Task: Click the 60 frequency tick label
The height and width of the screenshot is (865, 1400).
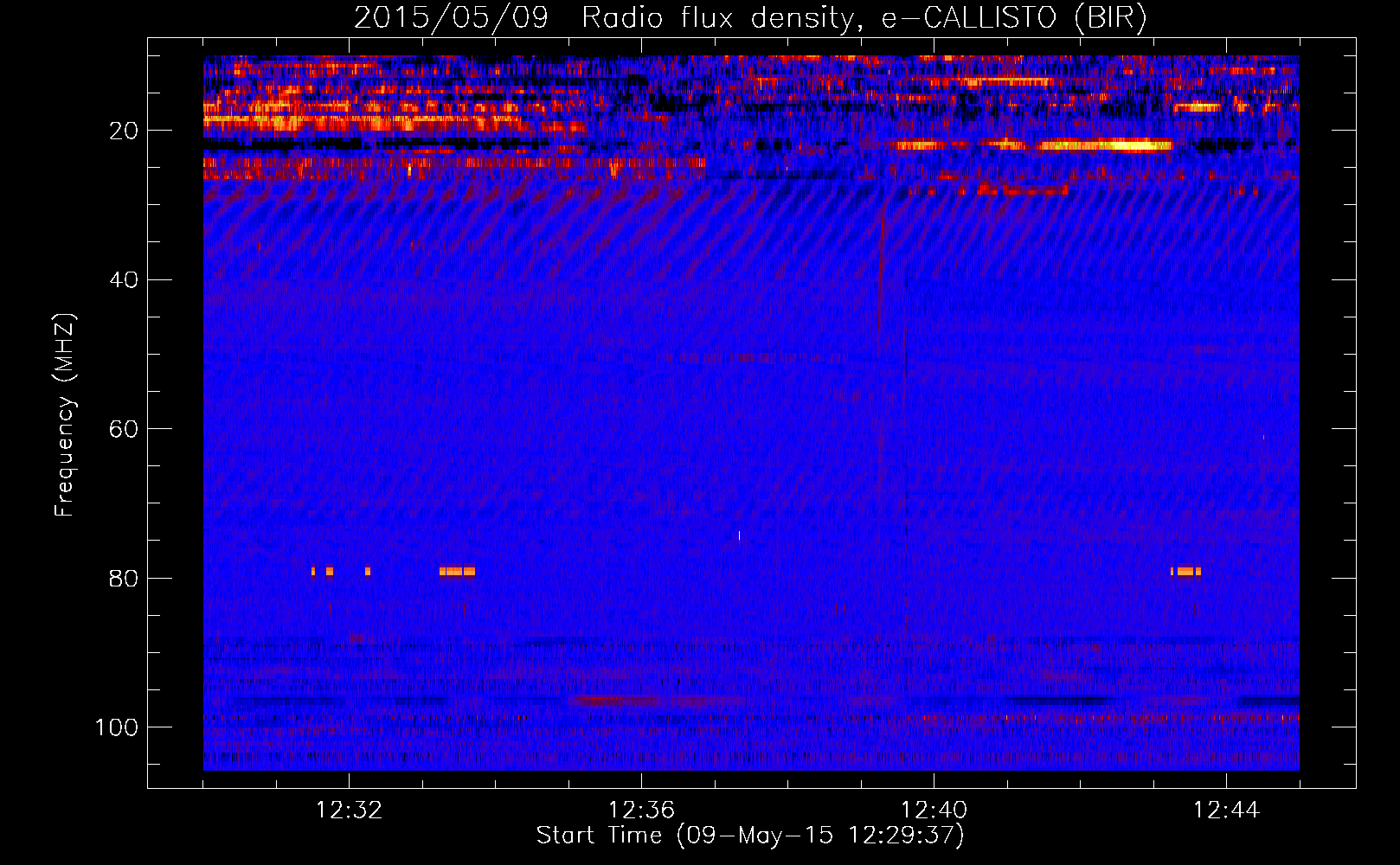Action: (x=124, y=429)
